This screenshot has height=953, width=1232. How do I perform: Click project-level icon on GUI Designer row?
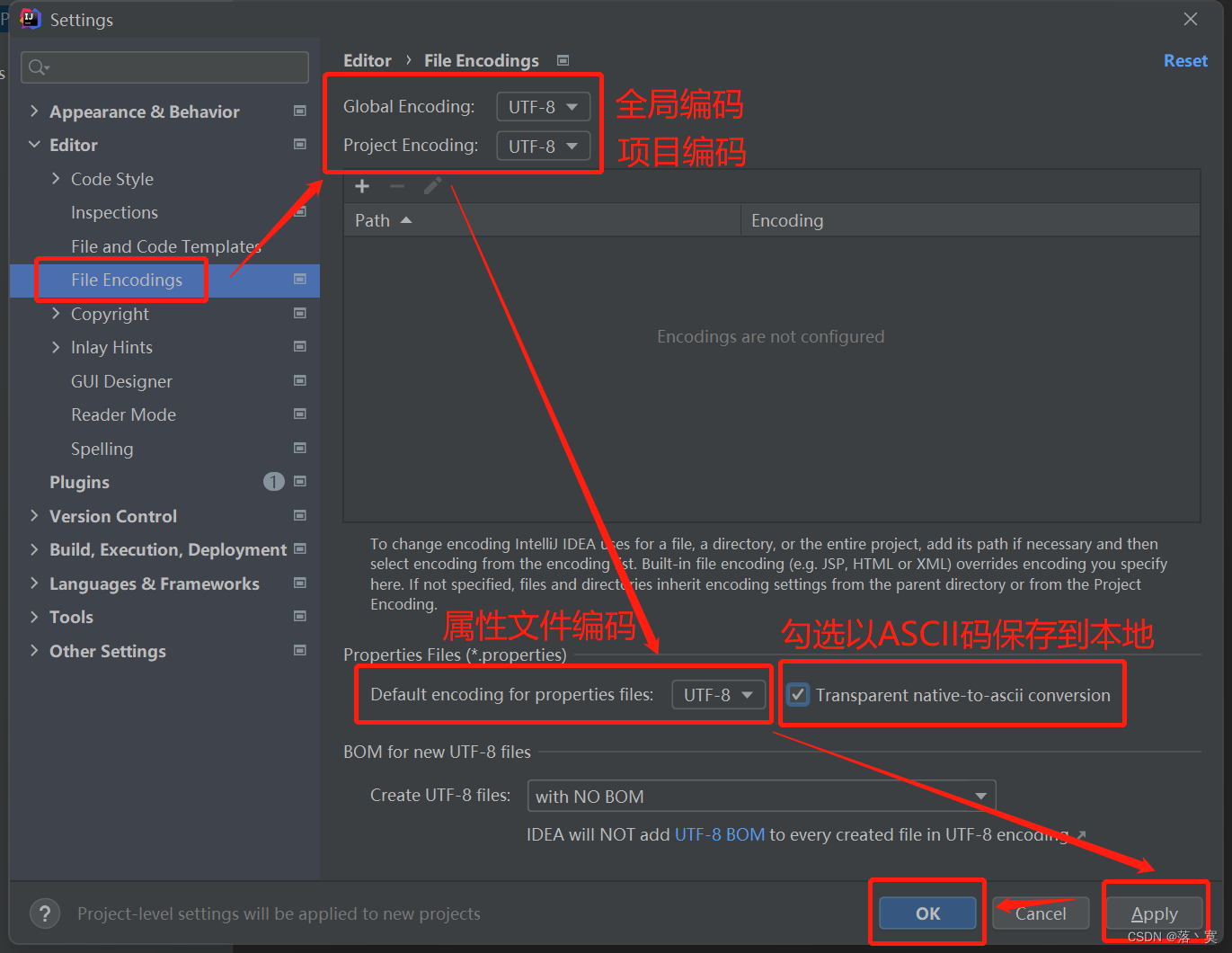coord(300,381)
